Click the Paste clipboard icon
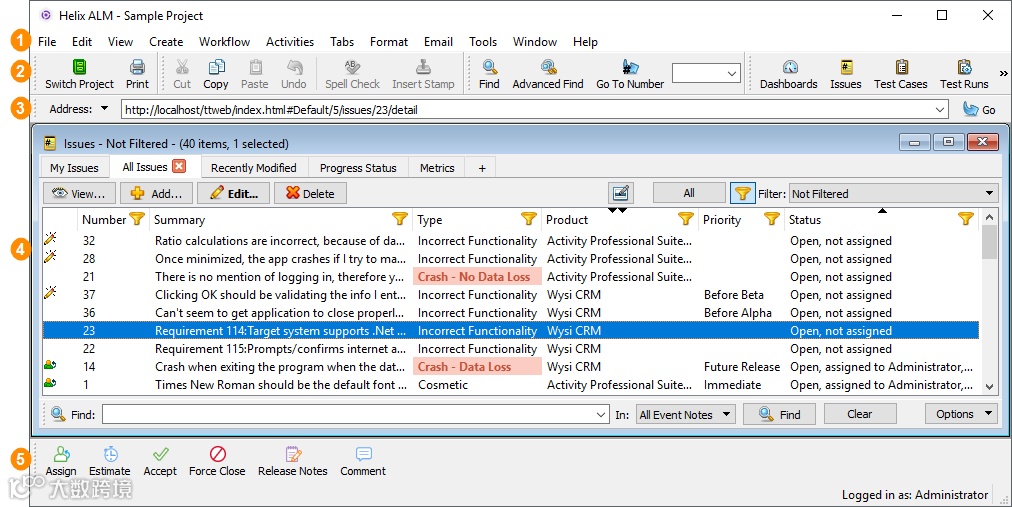1012x507 pixels. click(x=256, y=66)
